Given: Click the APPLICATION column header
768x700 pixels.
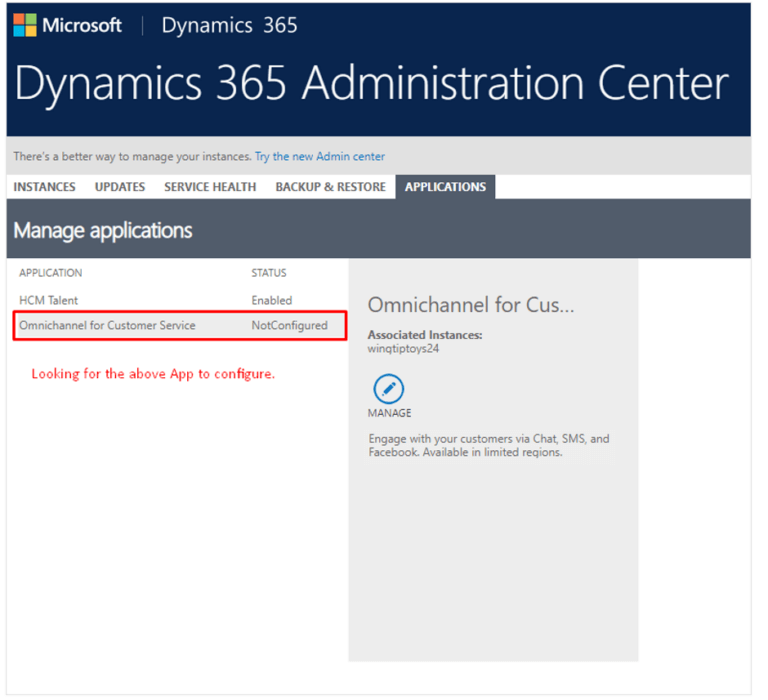Looking at the screenshot, I should pyautogui.click(x=51, y=273).
